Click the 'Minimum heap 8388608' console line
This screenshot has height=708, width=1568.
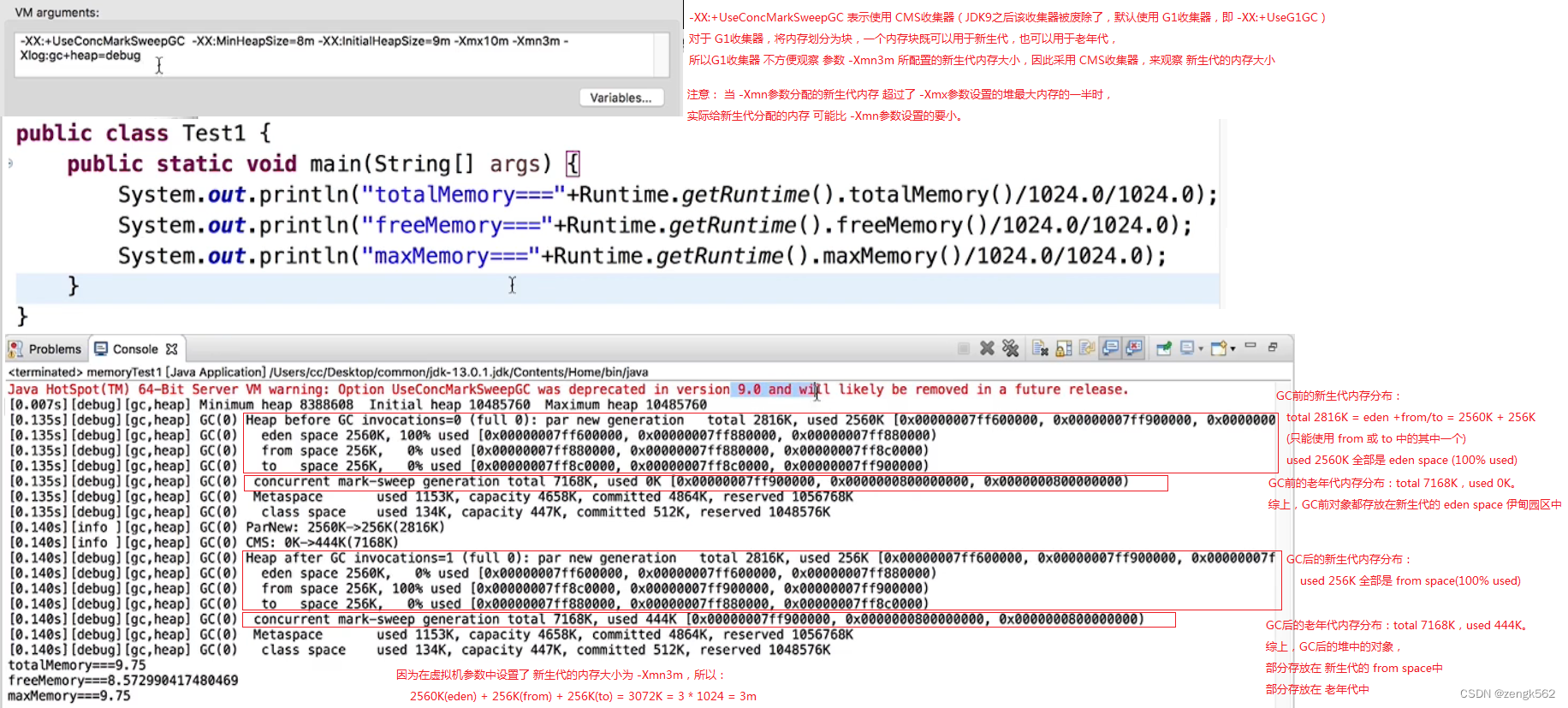click(358, 405)
